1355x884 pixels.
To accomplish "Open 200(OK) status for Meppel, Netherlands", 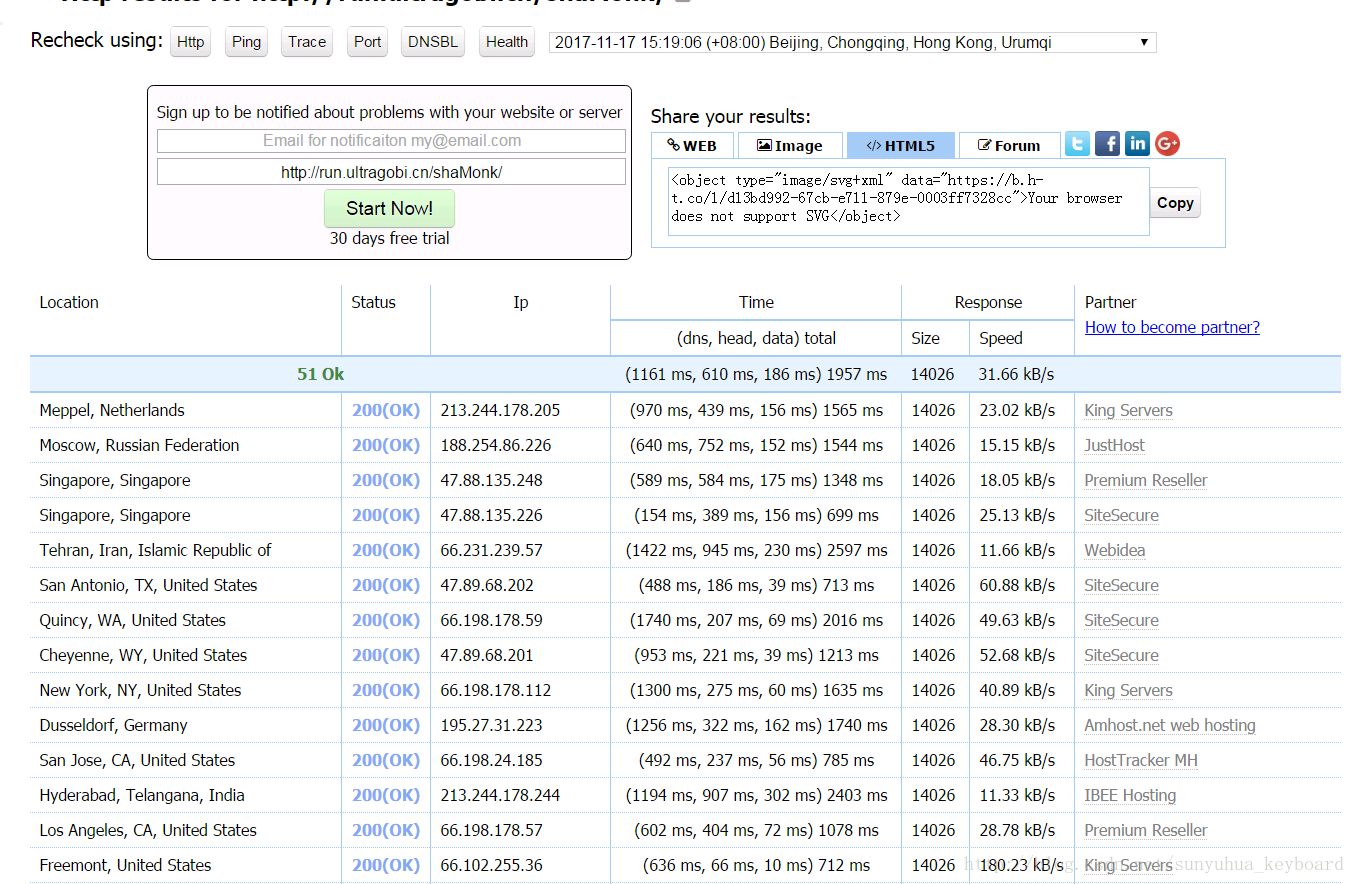I will pos(386,410).
